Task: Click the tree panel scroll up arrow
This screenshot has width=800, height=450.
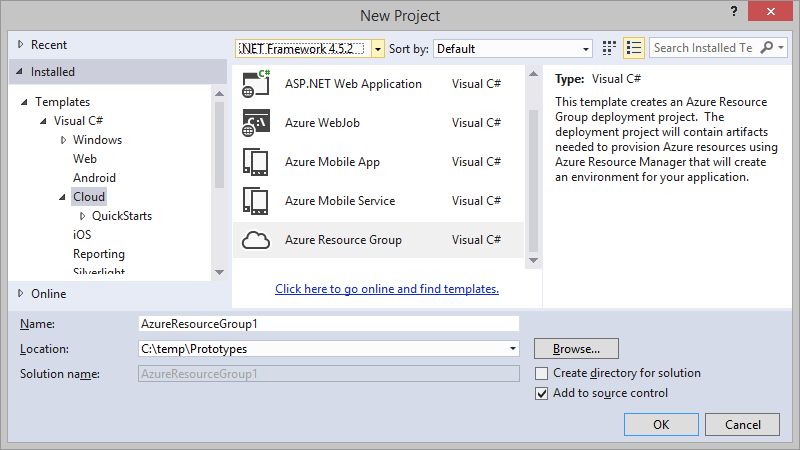Action: pos(219,93)
